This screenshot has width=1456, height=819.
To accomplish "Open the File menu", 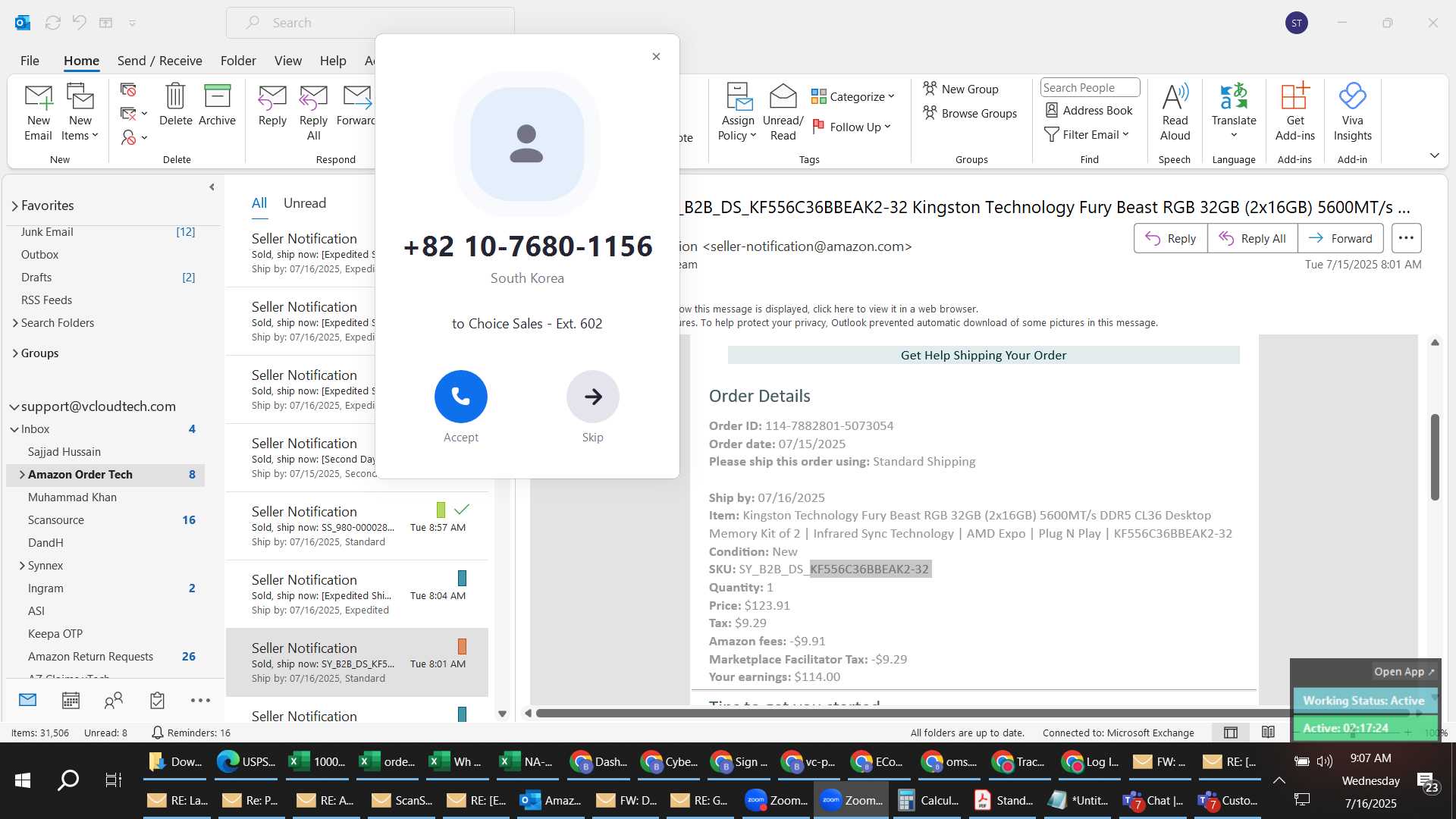I will tap(30, 61).
